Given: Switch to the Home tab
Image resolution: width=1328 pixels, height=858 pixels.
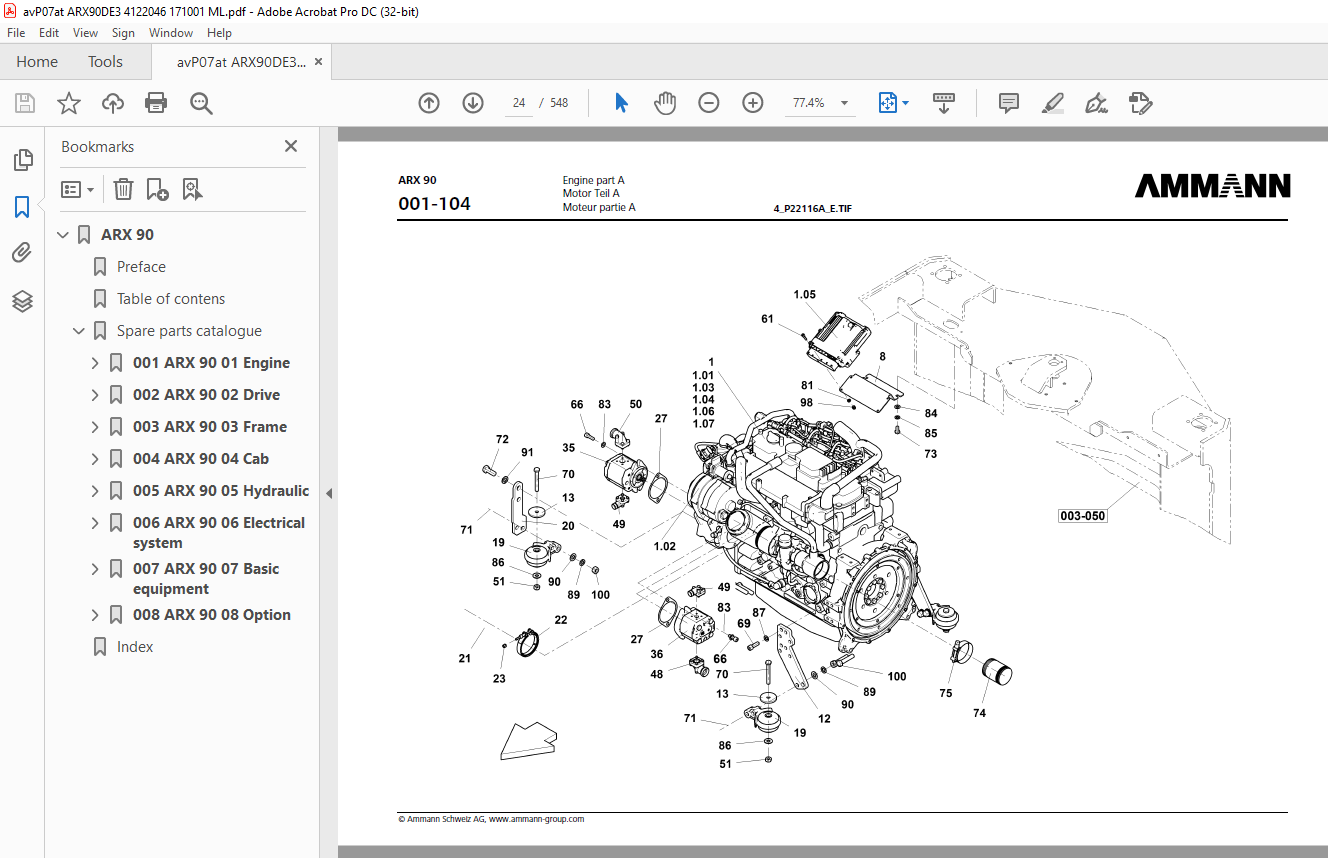Looking at the screenshot, I should coord(37,62).
